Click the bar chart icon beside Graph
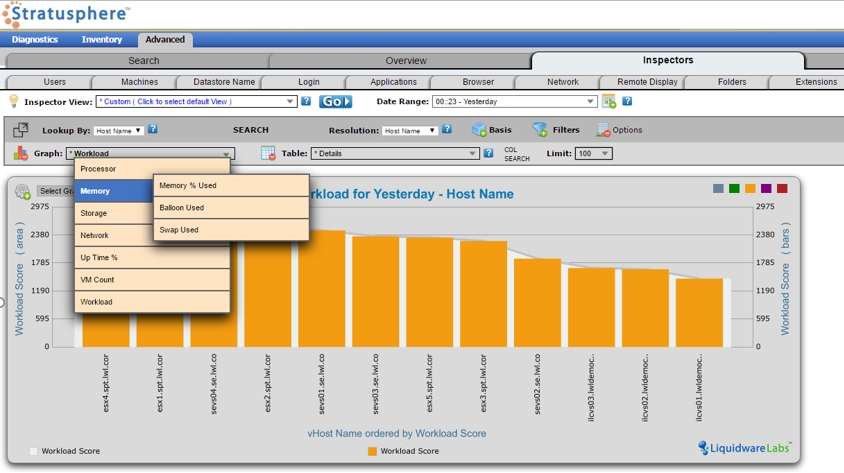Screen dimensions: 844x473 [x=20, y=153]
